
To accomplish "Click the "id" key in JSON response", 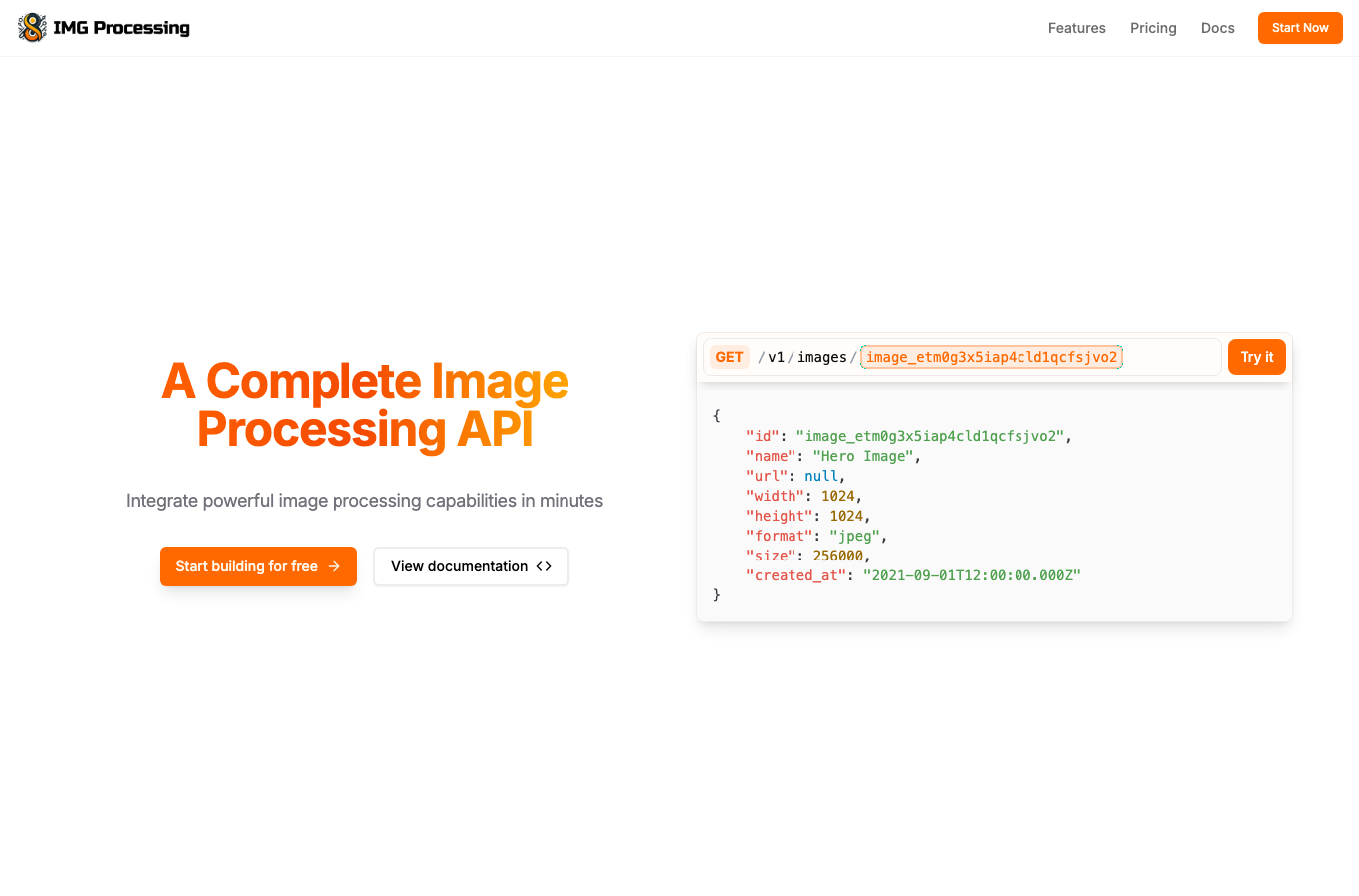I will click(763, 436).
